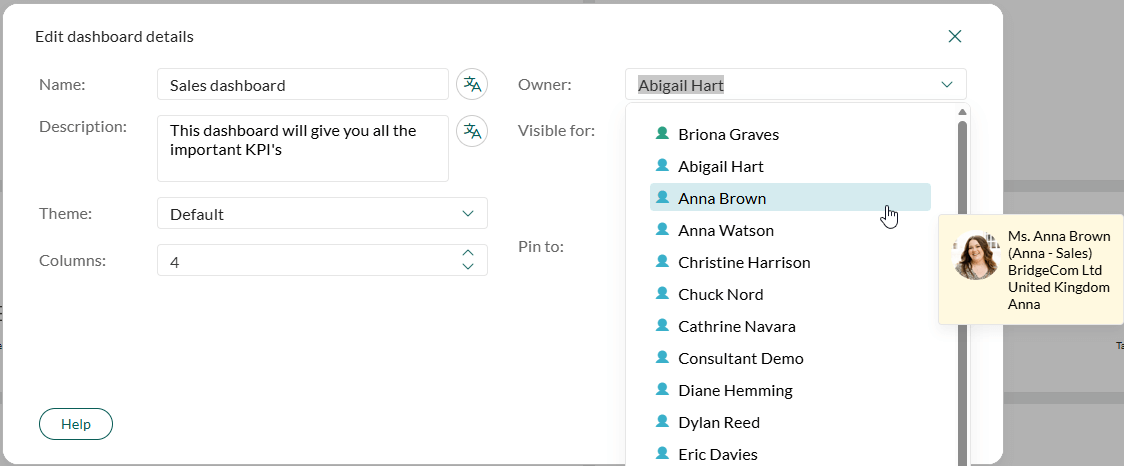This screenshot has height=466, width=1124.
Task: Close the Edit dashboard details dialog
Action: tap(955, 37)
